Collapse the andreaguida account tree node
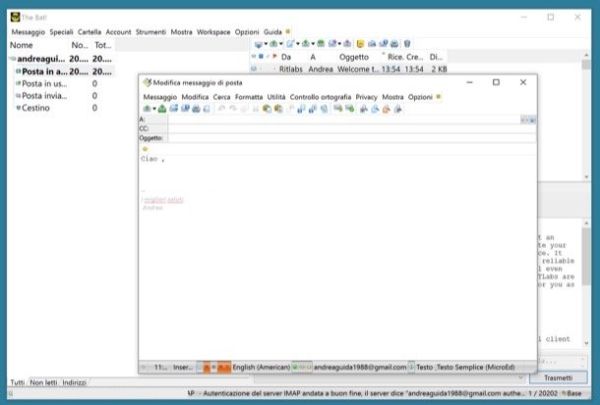 (x=13, y=59)
